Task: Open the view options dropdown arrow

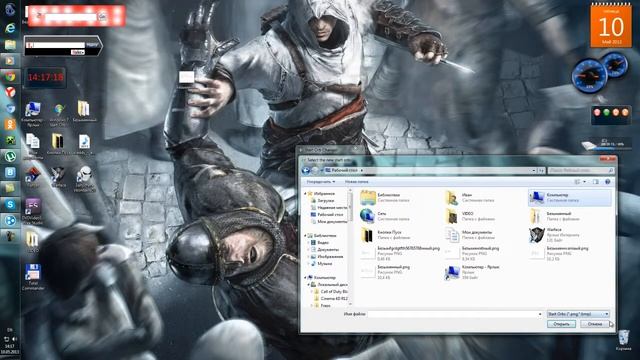Action: coord(584,182)
